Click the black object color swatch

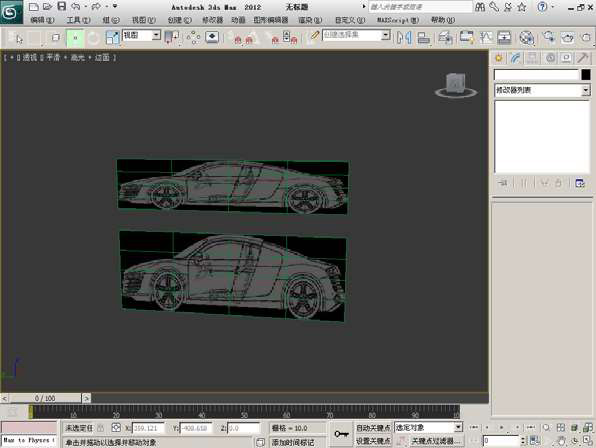click(x=586, y=74)
